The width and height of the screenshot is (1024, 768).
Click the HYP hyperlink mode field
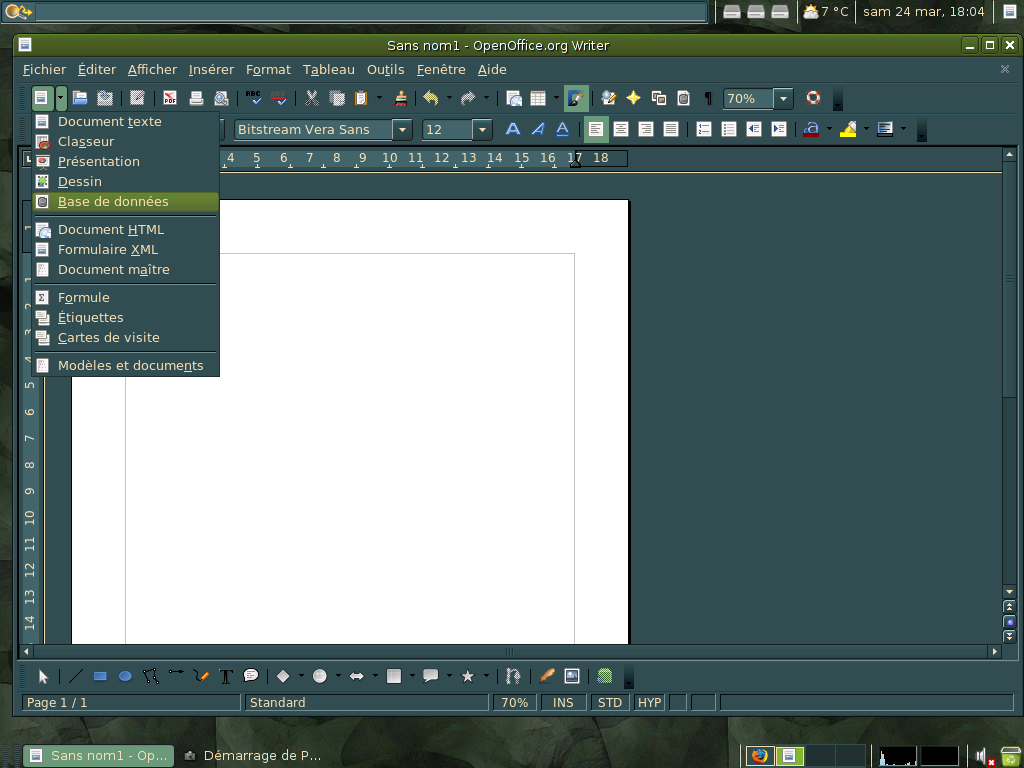[x=649, y=703]
